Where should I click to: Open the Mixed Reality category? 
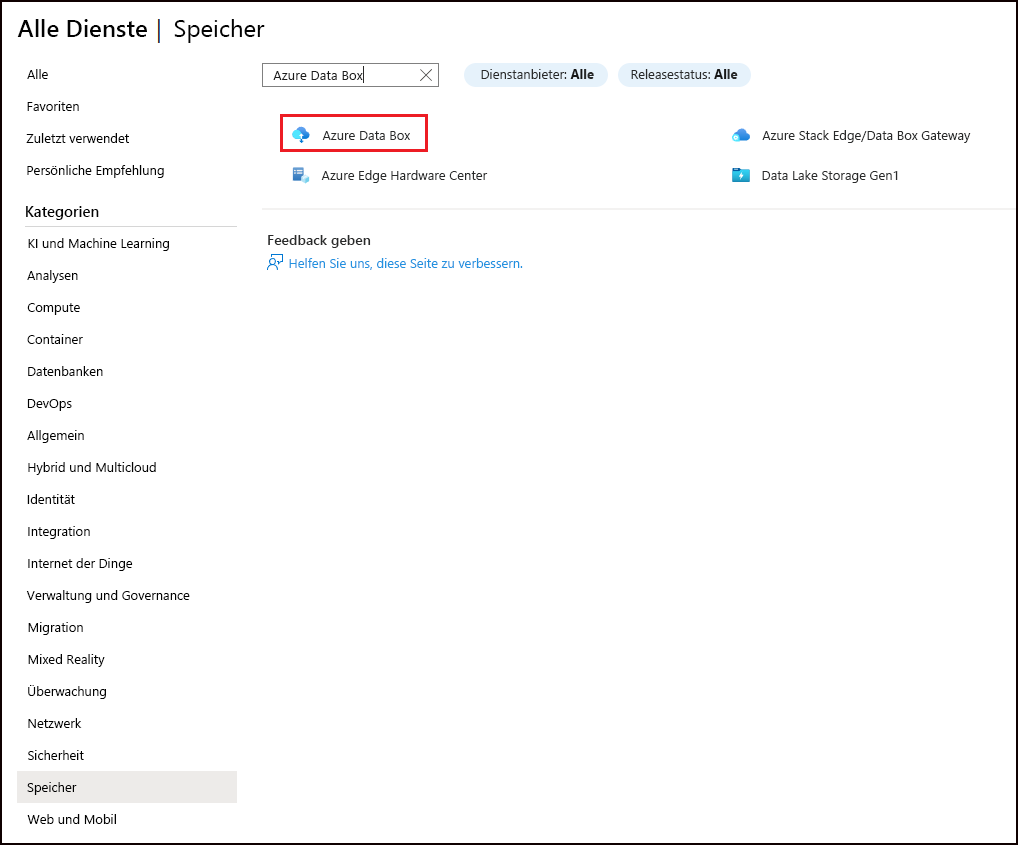(66, 659)
